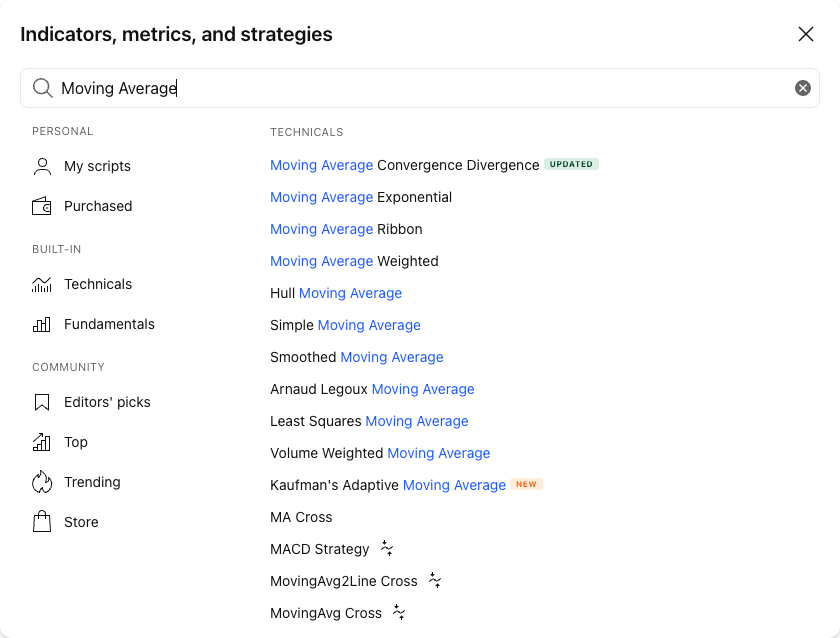The image size is (840, 638).
Task: Click the Editors' picks bookmark icon
Action: [x=42, y=402]
